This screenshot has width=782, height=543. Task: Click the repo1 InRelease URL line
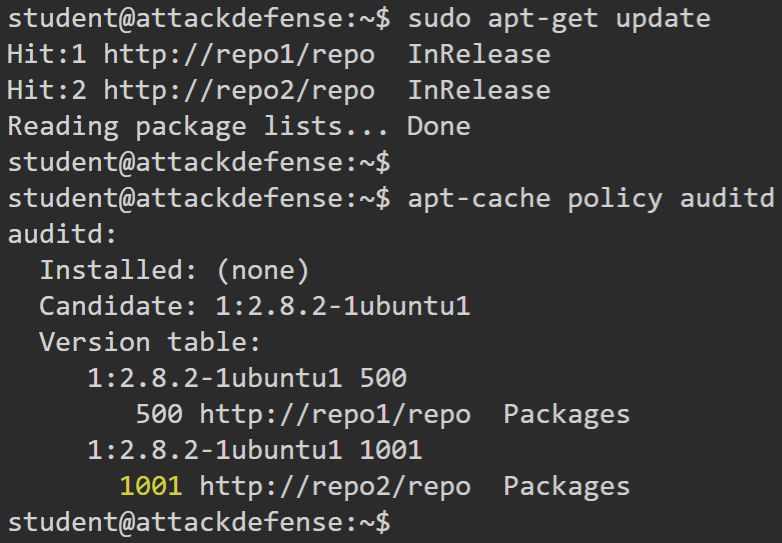click(x=279, y=54)
